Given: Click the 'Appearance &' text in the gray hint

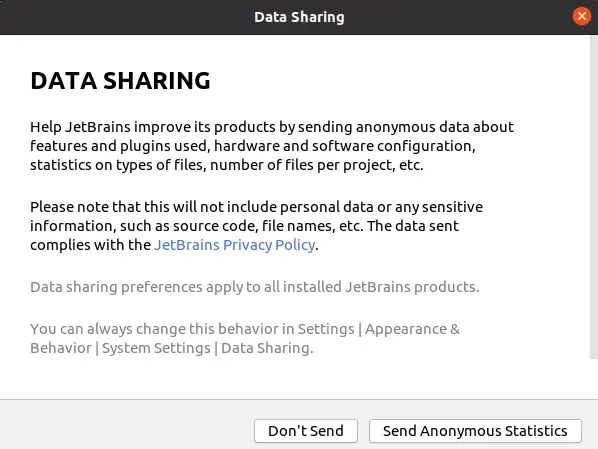Looking at the screenshot, I should (412, 329).
